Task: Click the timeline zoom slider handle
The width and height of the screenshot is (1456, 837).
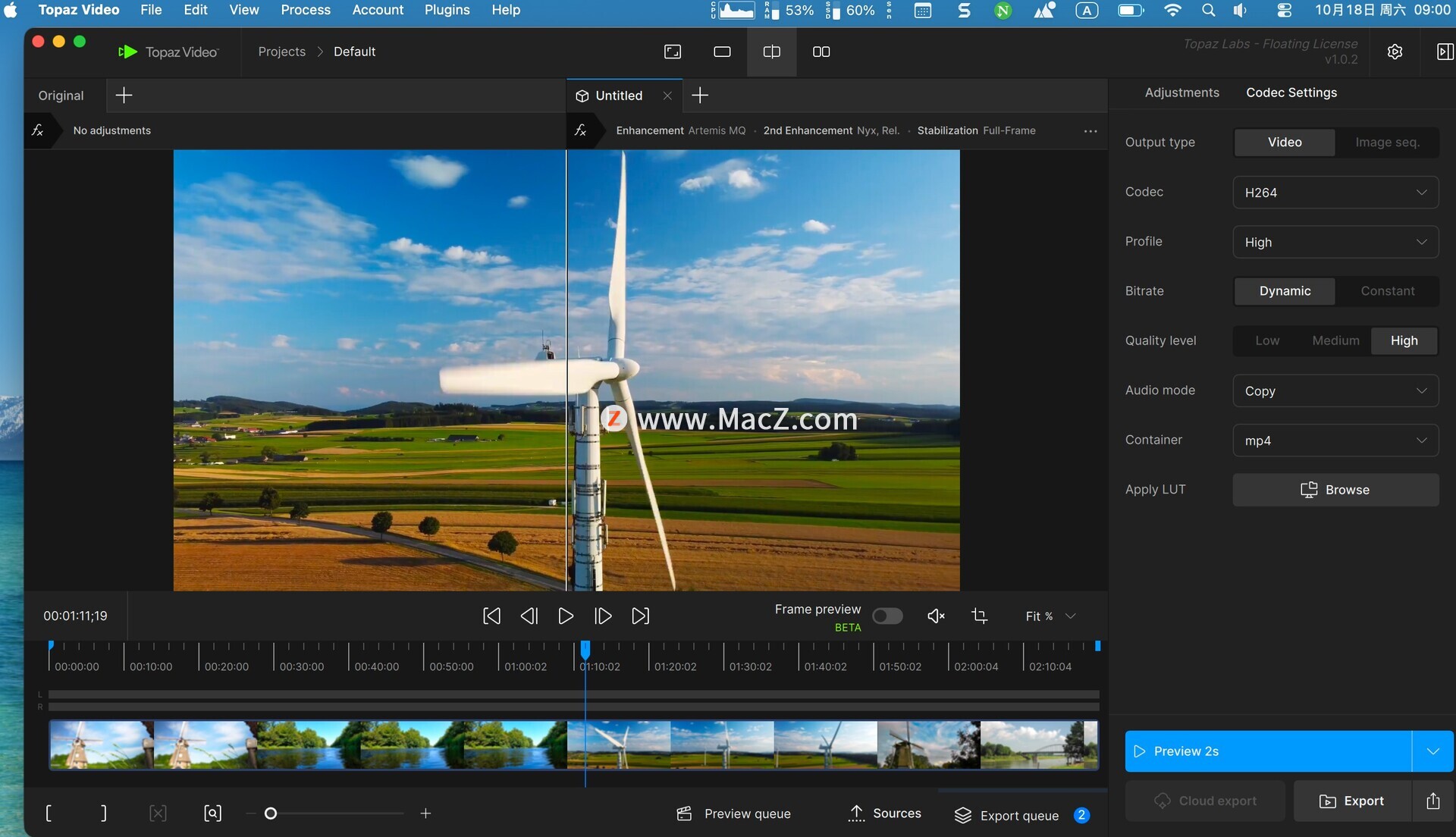Action: click(271, 813)
